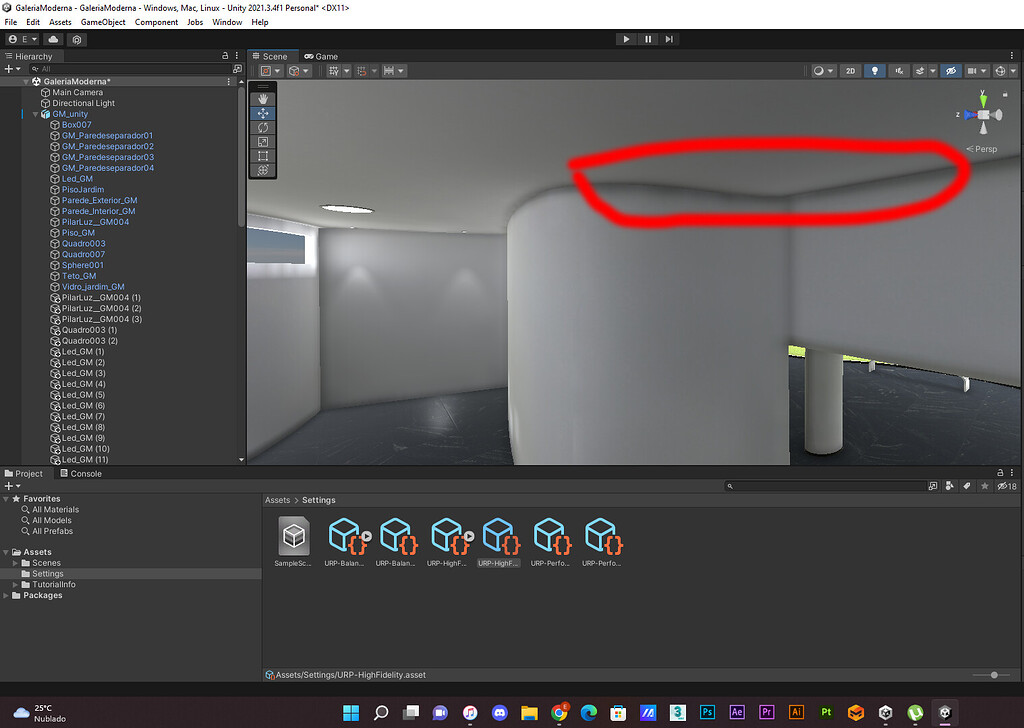
Task: Toggle Scene visibility eye icon
Action: click(950, 70)
